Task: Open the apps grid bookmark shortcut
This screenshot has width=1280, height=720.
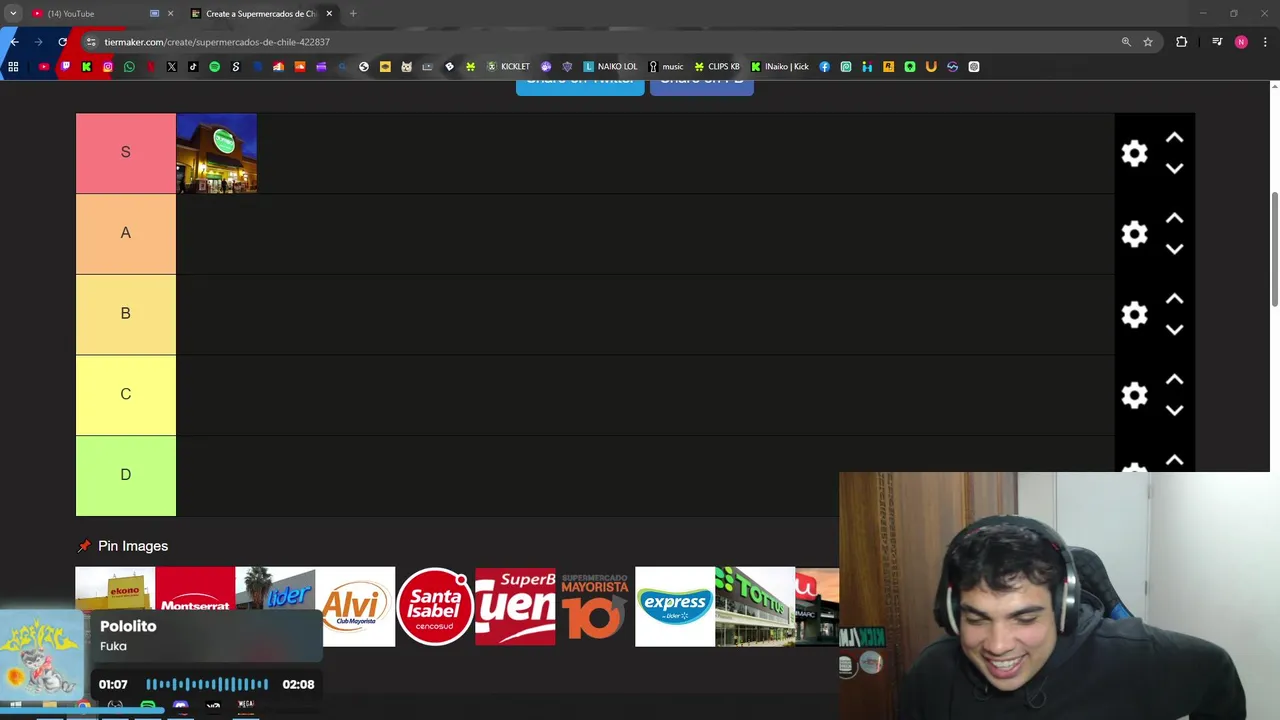Action: [x=13, y=67]
